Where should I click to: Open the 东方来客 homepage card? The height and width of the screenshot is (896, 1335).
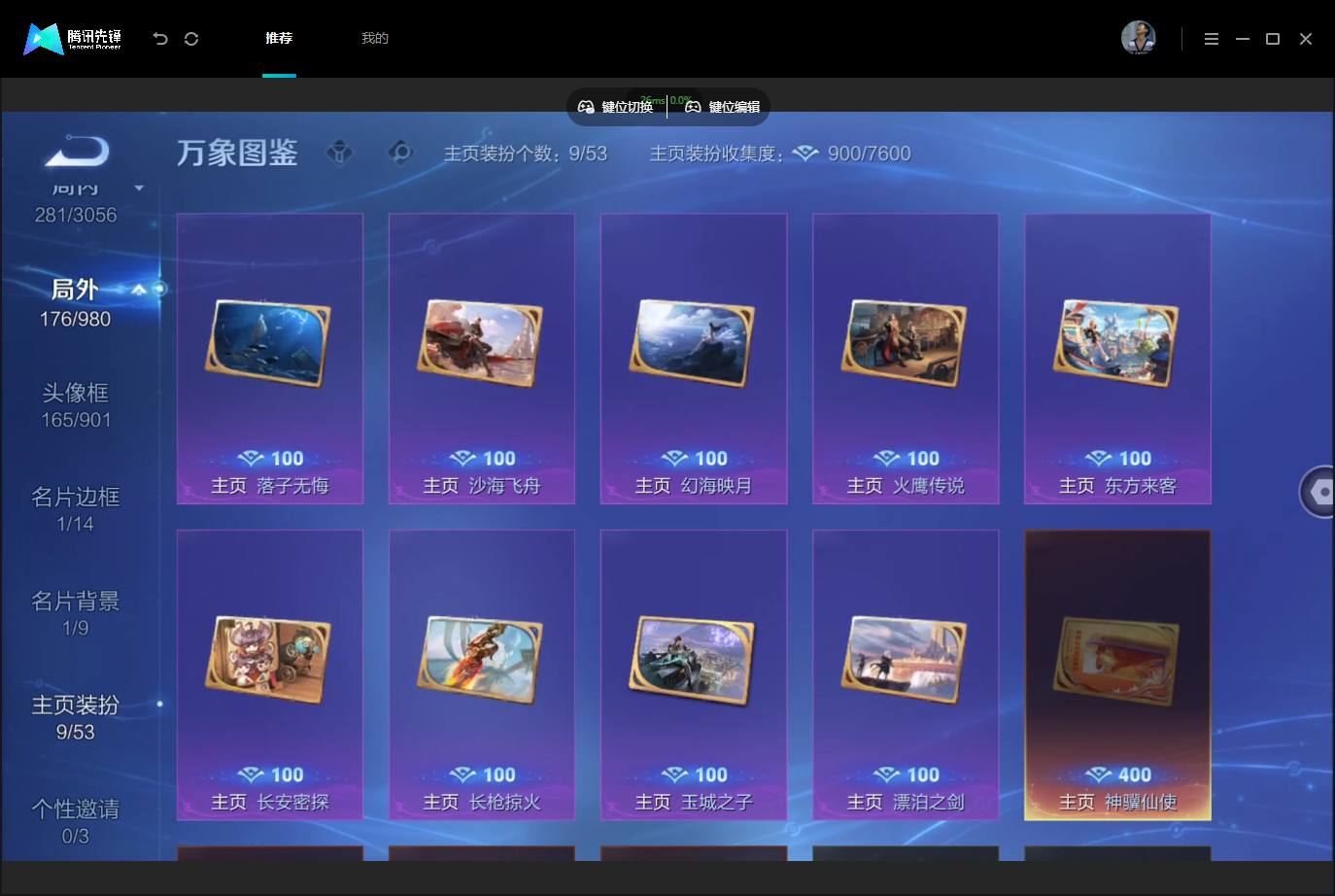tap(1117, 359)
